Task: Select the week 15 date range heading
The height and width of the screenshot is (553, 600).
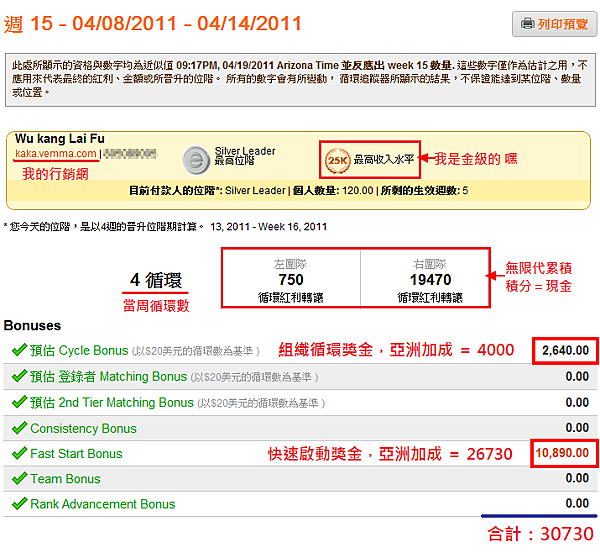Action: coord(153,23)
